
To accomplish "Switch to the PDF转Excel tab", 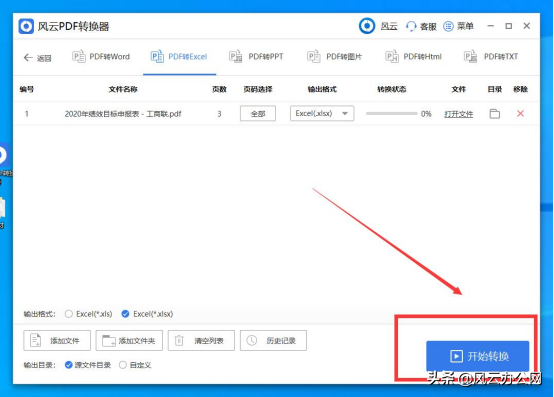I will [179, 57].
